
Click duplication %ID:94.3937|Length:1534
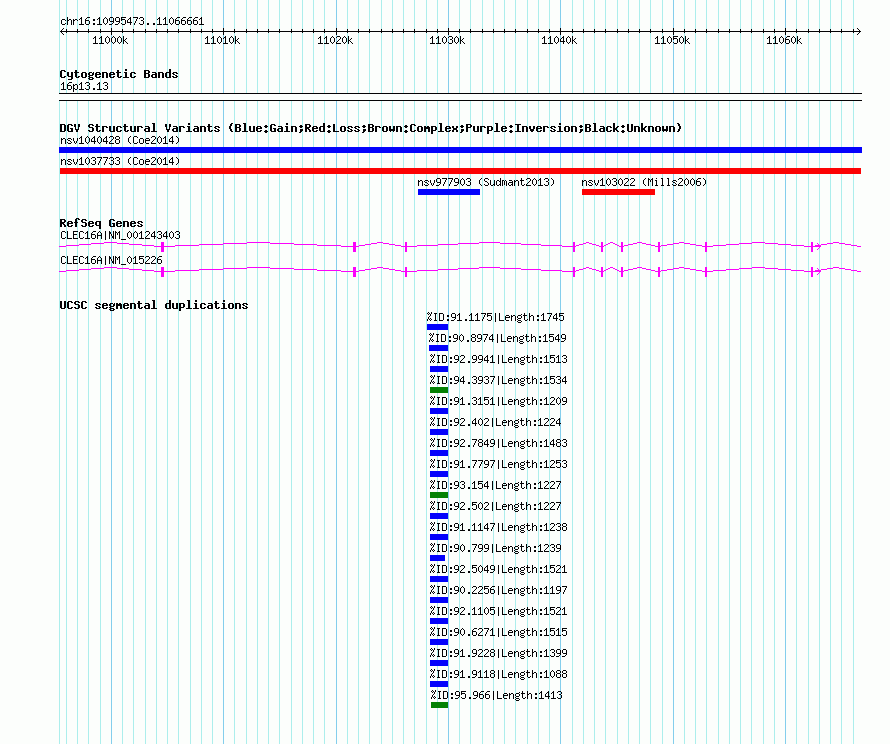tap(498, 380)
